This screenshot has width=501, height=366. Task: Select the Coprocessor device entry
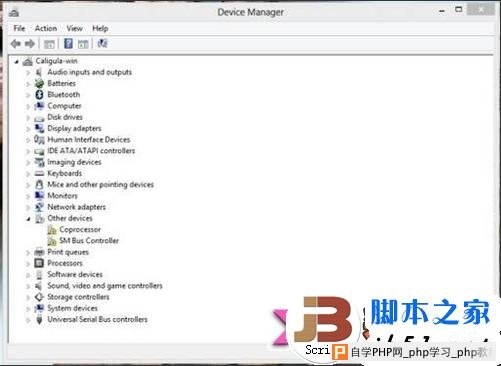click(80, 229)
